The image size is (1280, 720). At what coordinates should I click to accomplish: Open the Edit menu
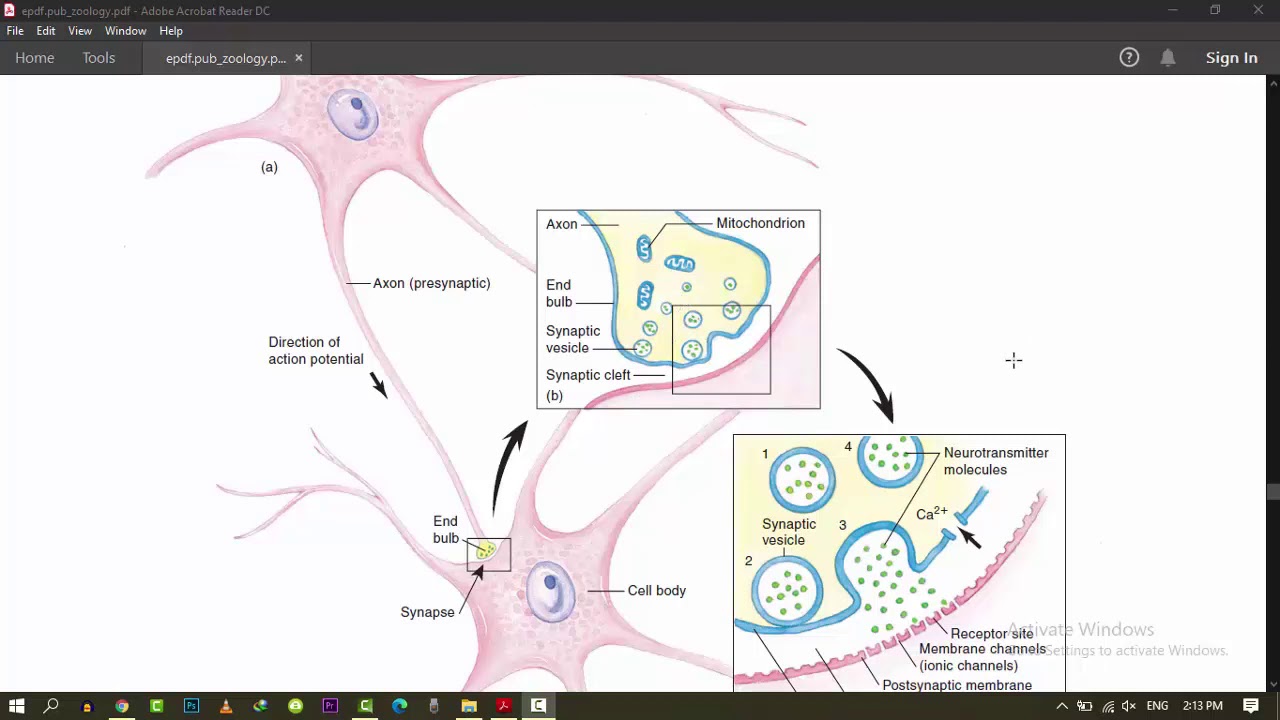coord(46,31)
